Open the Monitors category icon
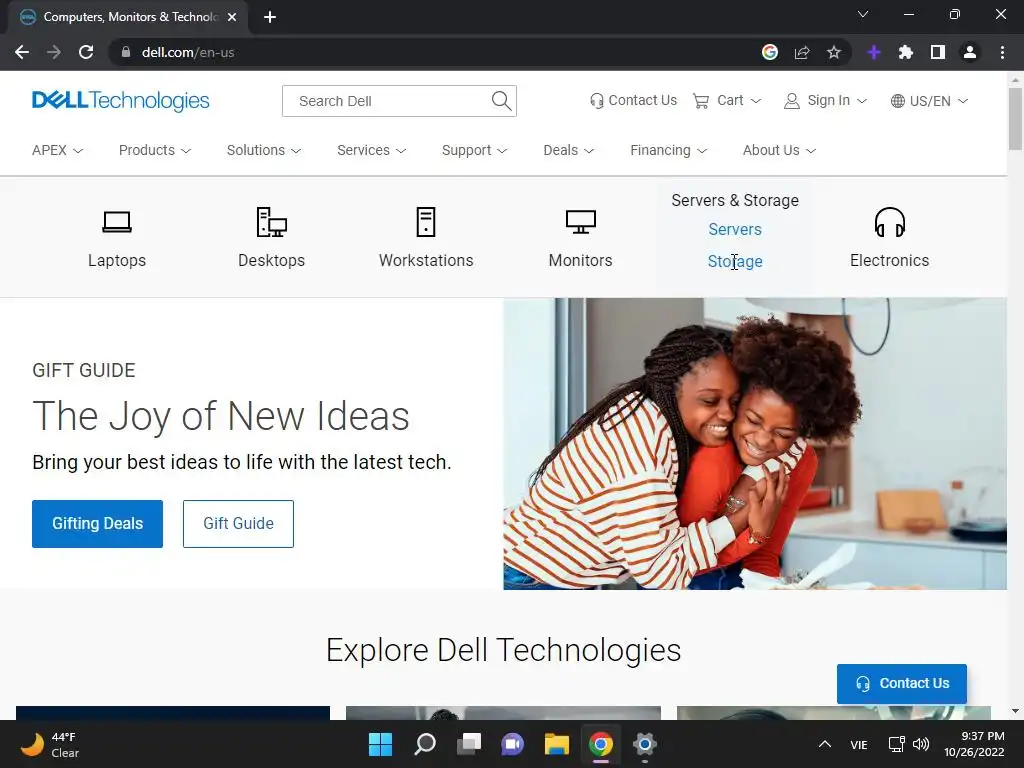The width and height of the screenshot is (1024, 768). coord(581,222)
